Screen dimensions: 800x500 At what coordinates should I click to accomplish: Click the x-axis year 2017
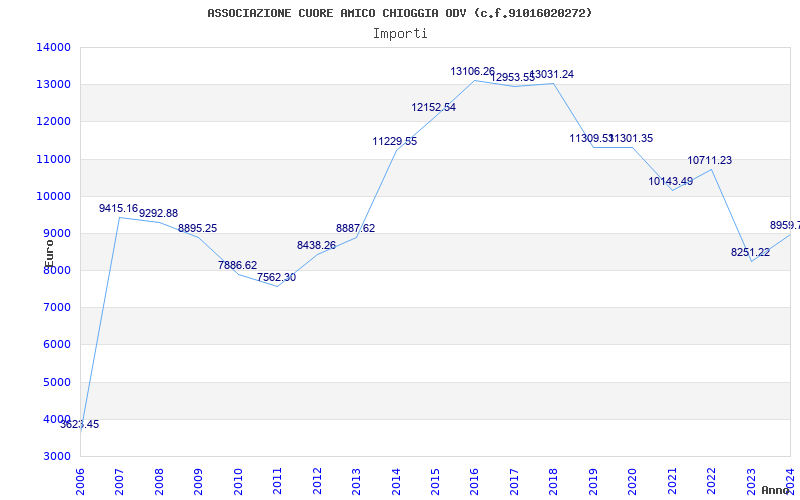click(514, 481)
